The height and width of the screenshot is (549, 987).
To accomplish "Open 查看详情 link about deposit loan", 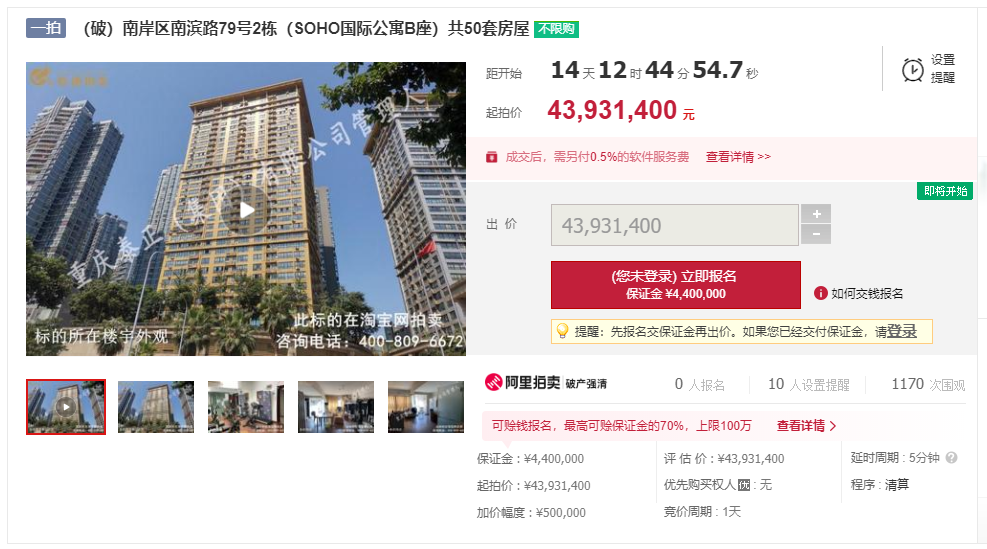I will [x=806, y=426].
